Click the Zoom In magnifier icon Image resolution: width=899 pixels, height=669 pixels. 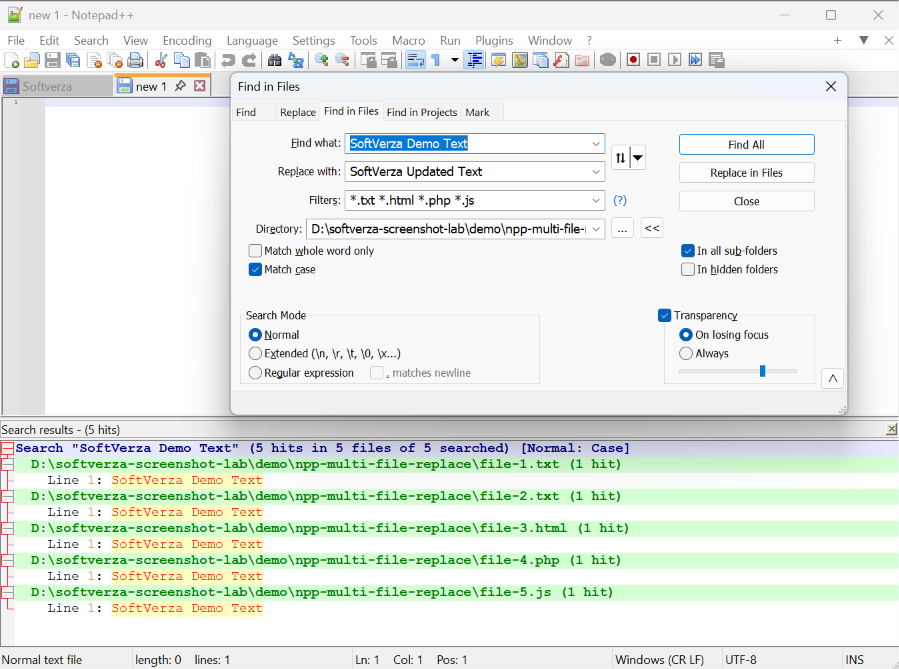point(321,60)
